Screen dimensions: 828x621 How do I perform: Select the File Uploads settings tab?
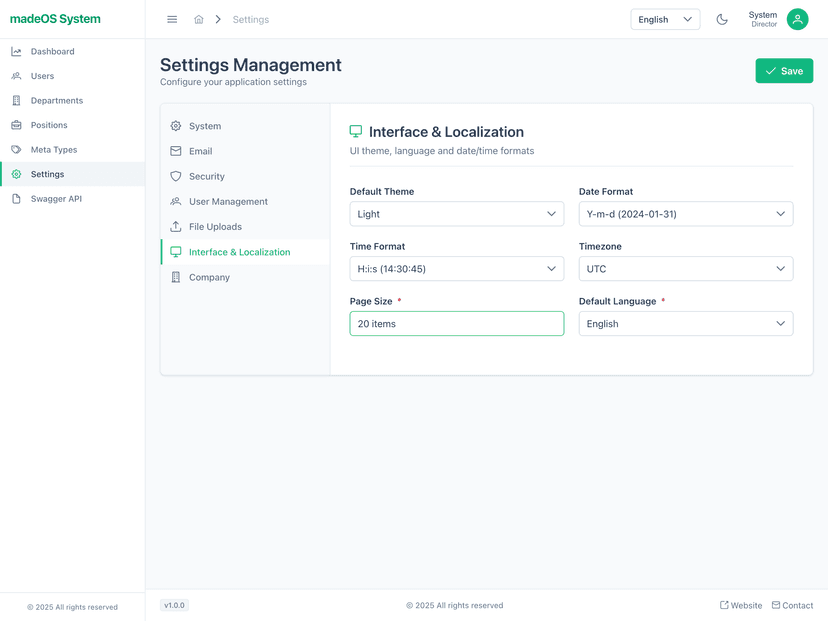coord(245,227)
